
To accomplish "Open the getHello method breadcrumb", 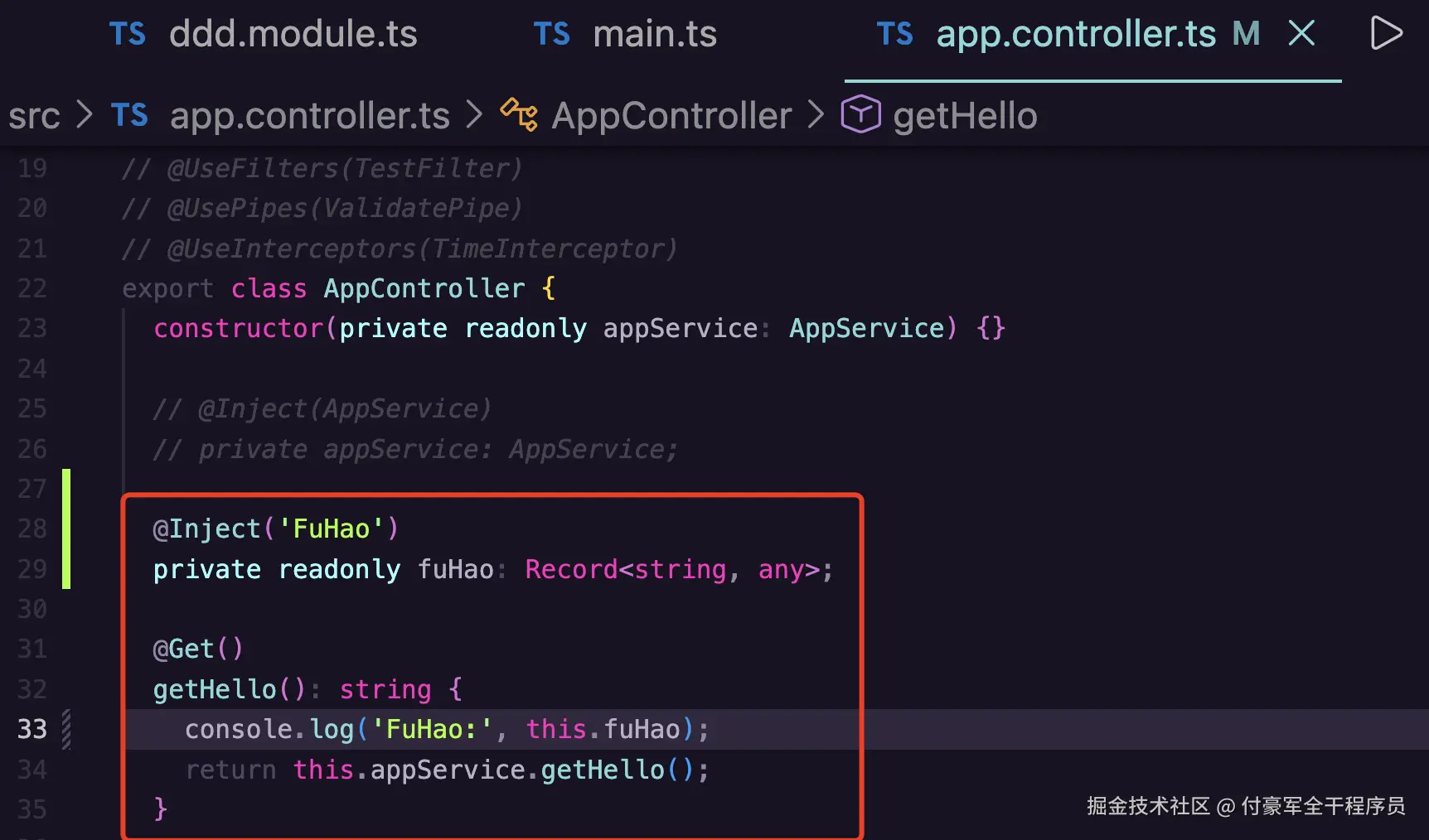I will click(965, 116).
